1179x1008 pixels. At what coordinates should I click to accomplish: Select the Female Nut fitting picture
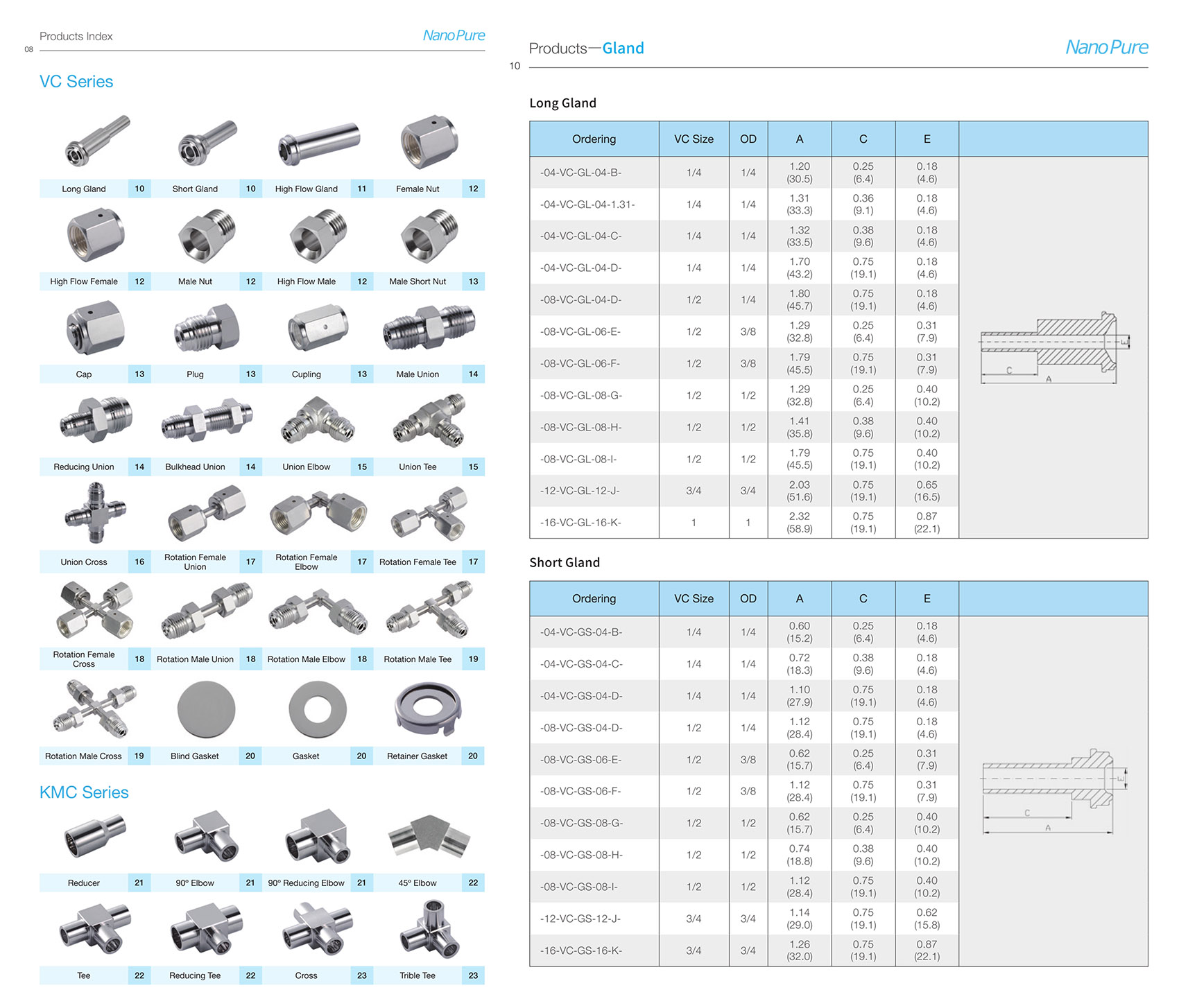(x=429, y=141)
